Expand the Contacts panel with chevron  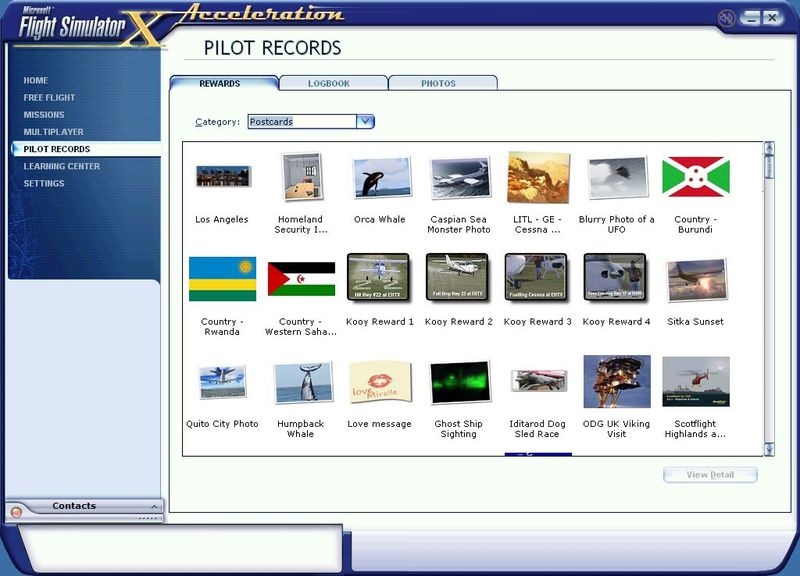pyautogui.click(x=153, y=507)
